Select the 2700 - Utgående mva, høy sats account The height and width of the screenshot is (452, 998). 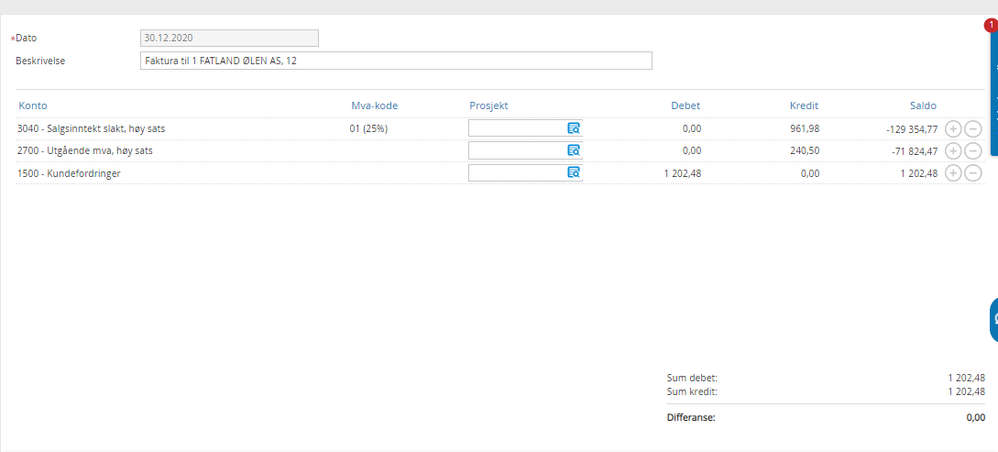85,151
